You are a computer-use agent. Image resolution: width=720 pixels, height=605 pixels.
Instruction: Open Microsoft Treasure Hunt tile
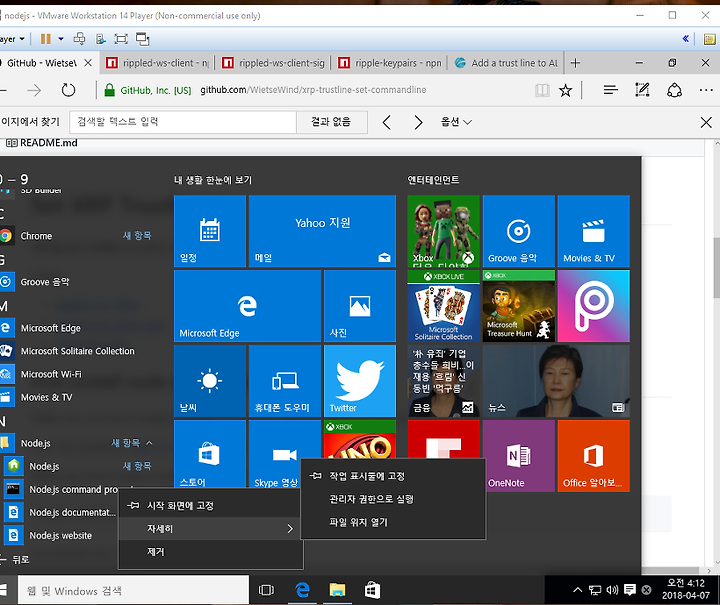pyautogui.click(x=518, y=306)
